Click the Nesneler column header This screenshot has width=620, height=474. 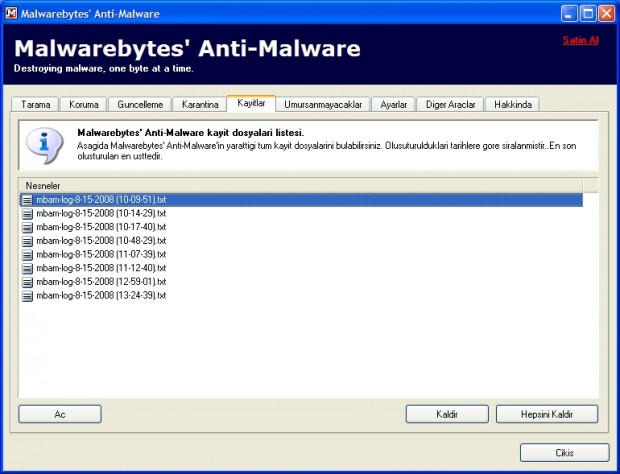[x=301, y=185]
